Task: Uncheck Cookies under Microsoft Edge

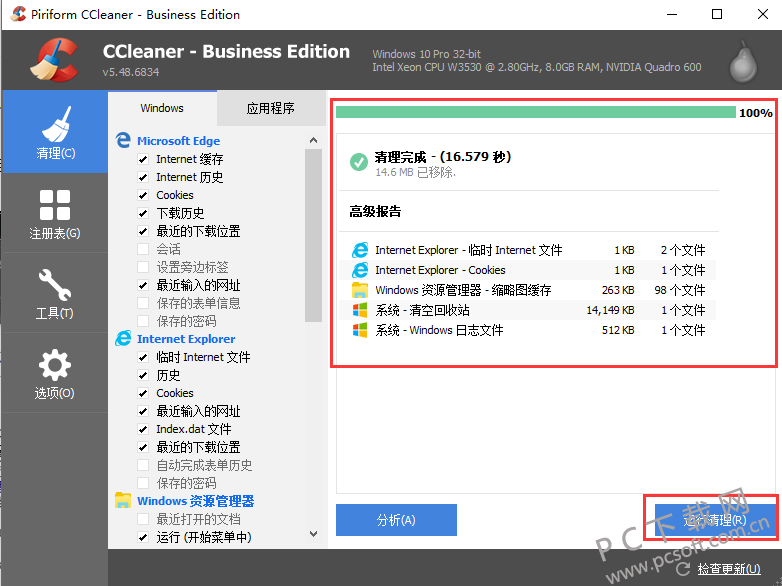Action: (143, 195)
